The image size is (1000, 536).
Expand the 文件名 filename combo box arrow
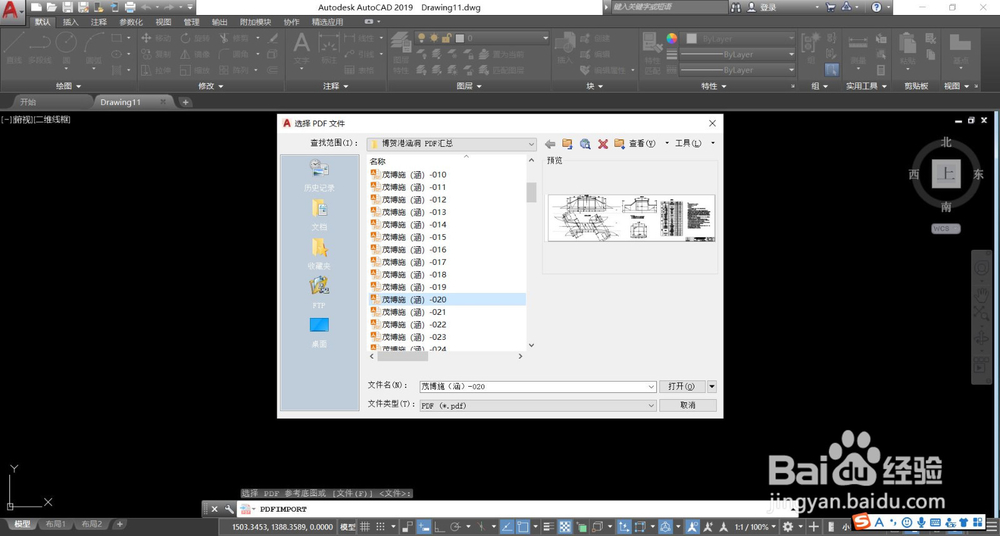click(651, 387)
